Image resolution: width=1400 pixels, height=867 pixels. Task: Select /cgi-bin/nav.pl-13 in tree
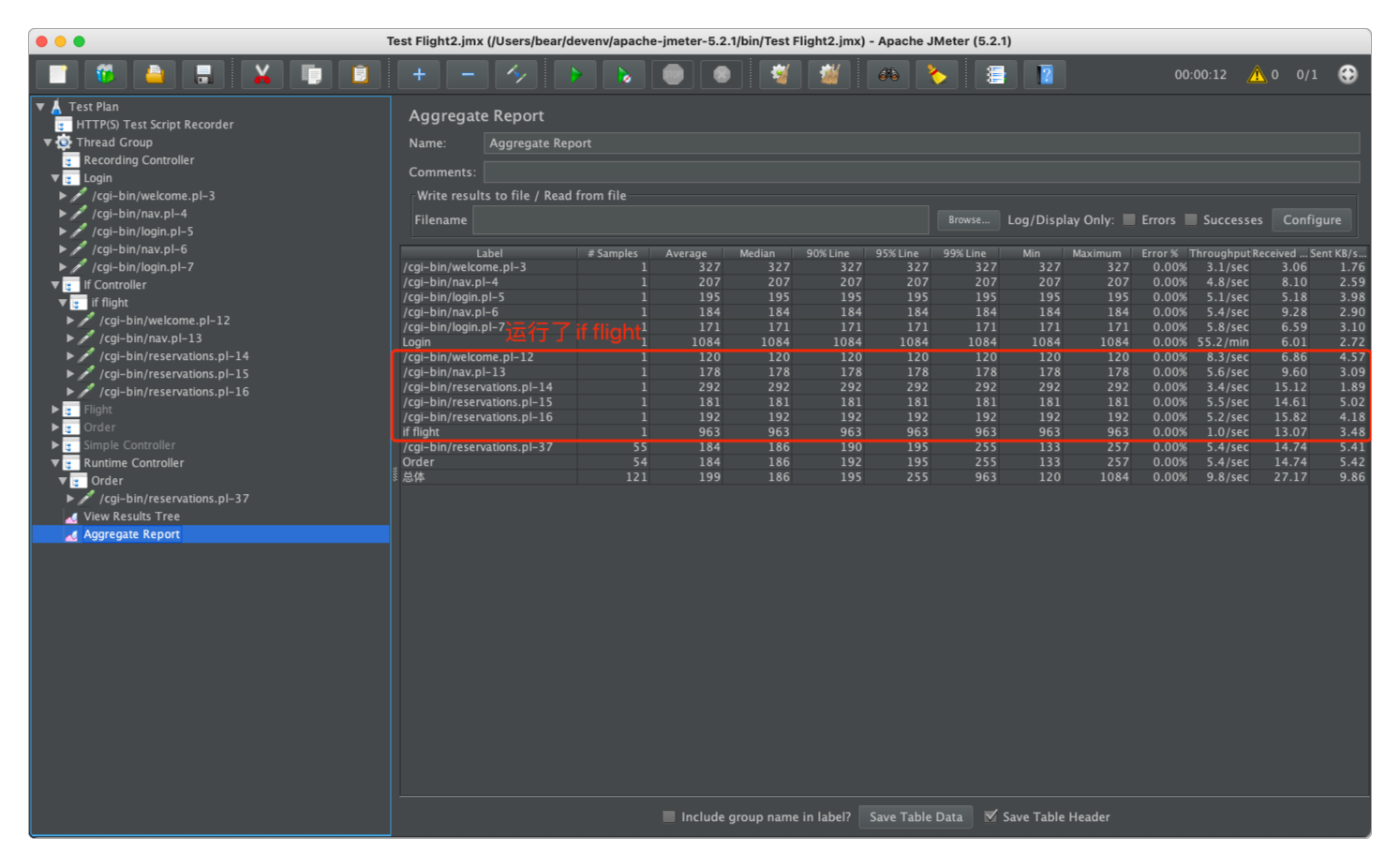click(150, 338)
